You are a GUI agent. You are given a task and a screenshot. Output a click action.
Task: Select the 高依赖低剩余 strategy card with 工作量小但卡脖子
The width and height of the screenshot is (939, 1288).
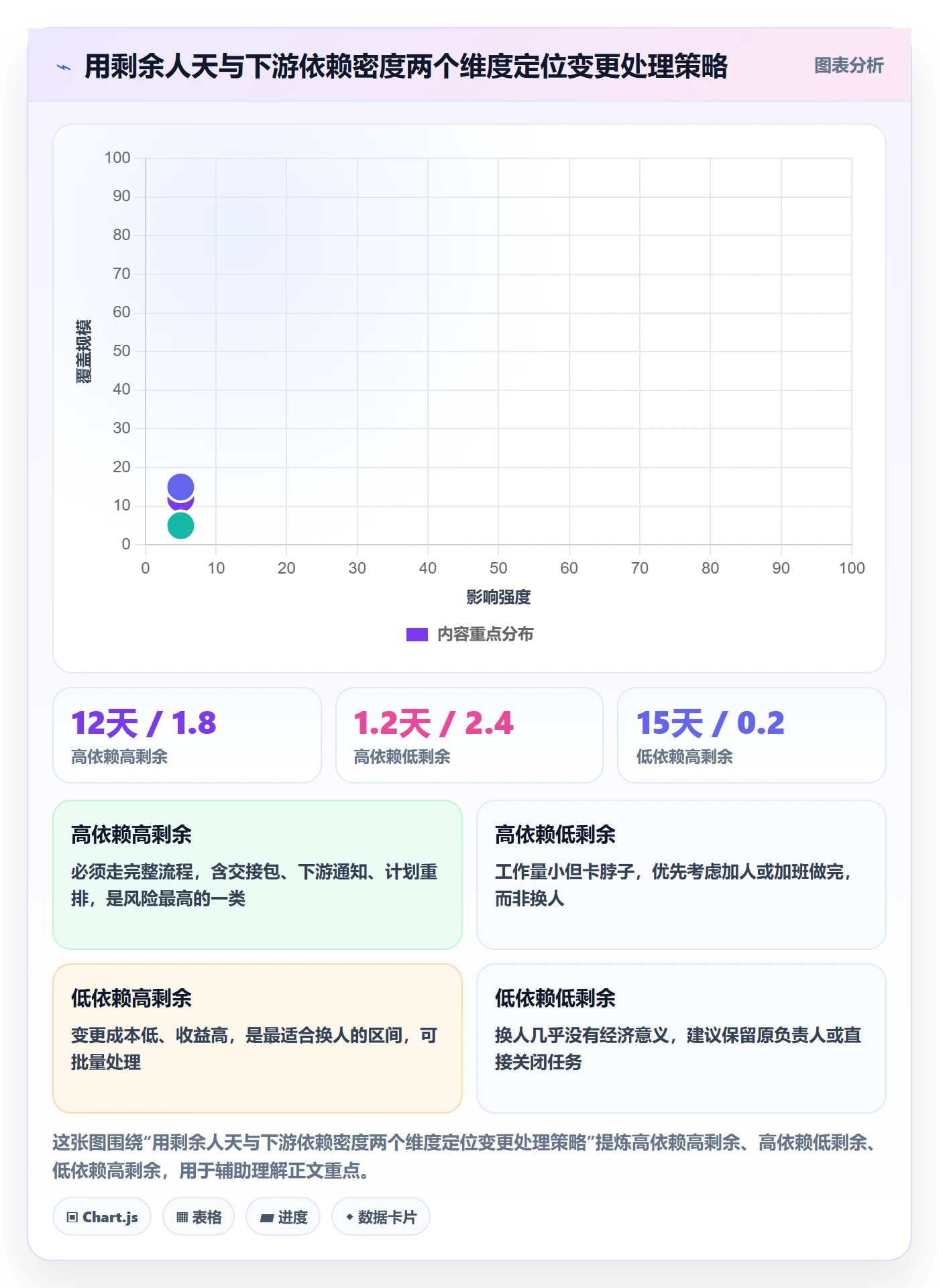point(681,875)
